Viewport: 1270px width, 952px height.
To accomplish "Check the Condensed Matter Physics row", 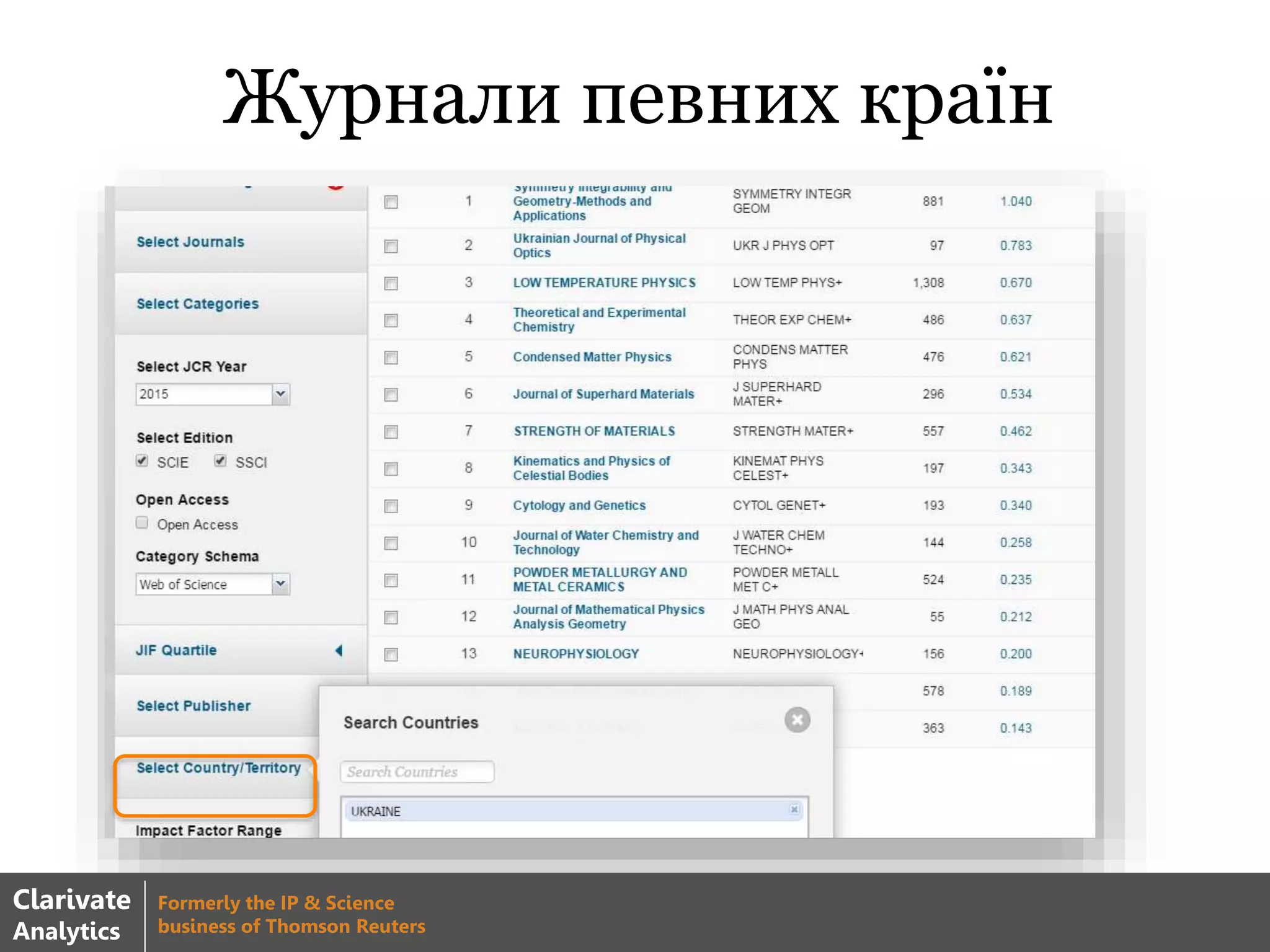I will 391,358.
